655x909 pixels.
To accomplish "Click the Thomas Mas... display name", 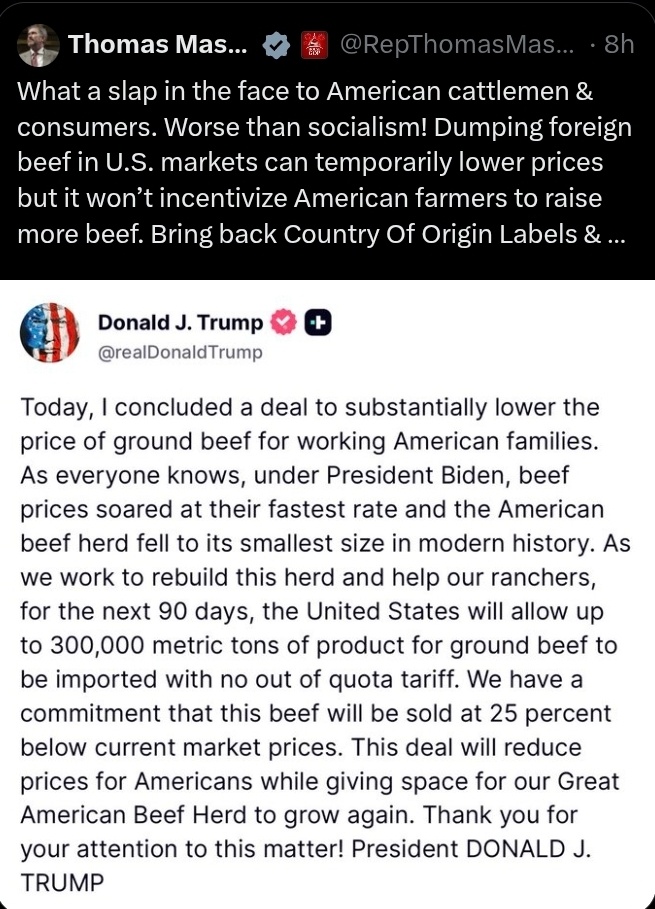I will coord(158,44).
